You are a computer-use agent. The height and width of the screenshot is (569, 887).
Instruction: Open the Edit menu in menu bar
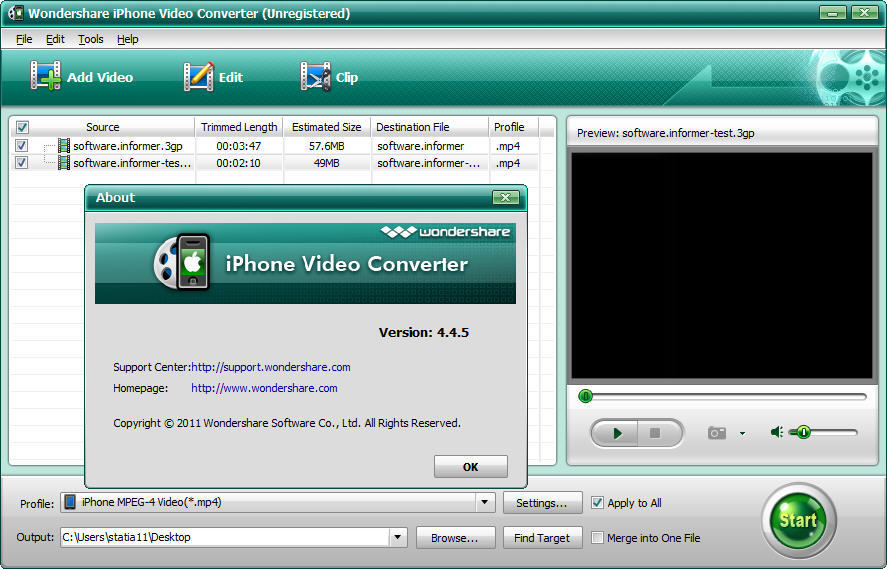coord(55,39)
